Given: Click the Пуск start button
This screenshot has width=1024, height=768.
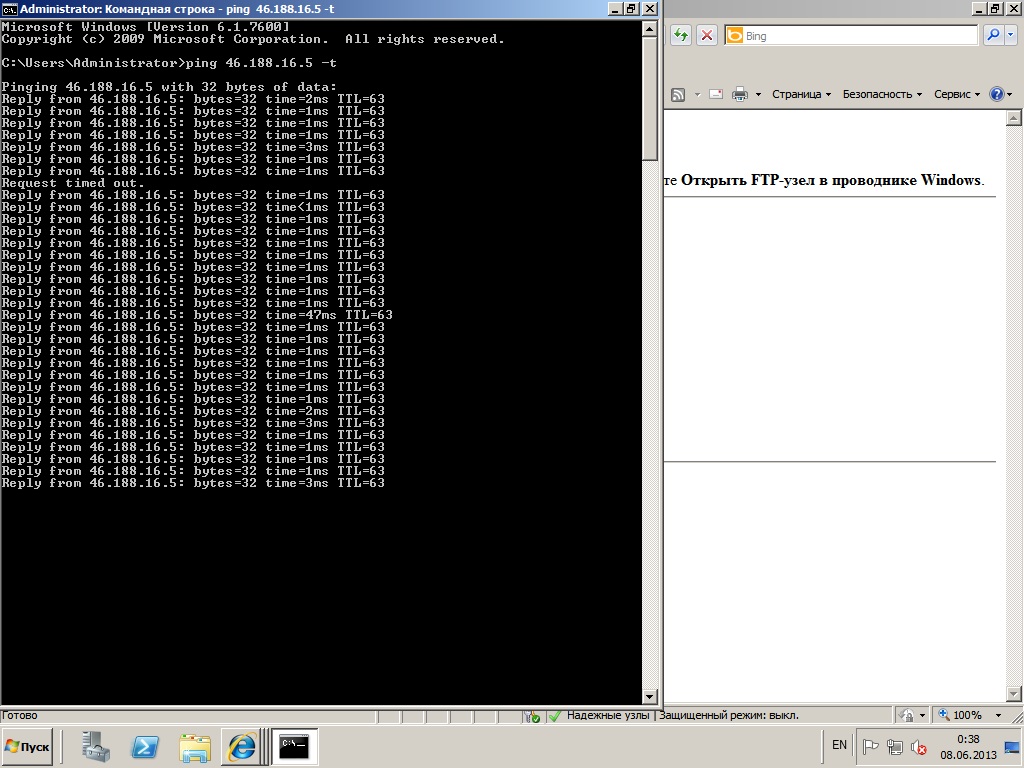Looking at the screenshot, I should tap(28, 746).
